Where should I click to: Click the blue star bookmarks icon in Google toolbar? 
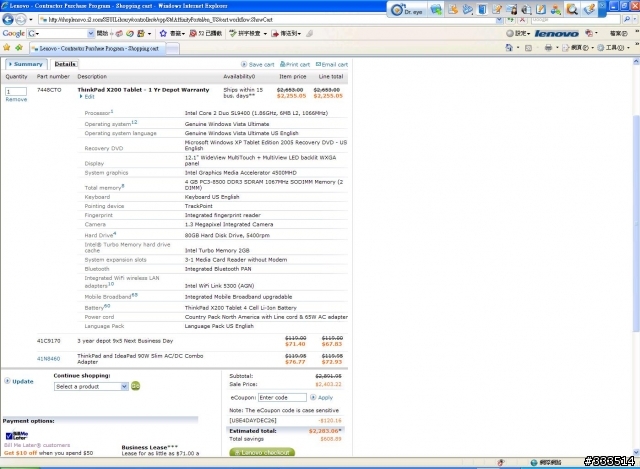pos(163,33)
